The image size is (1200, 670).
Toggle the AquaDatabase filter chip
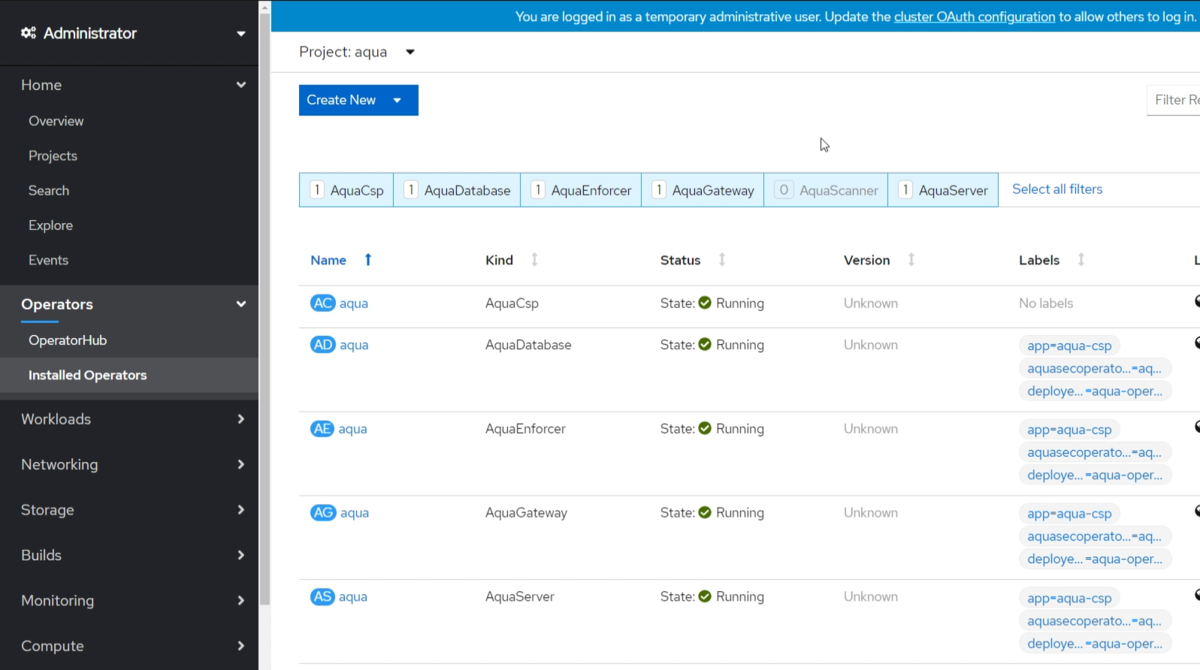tap(457, 190)
